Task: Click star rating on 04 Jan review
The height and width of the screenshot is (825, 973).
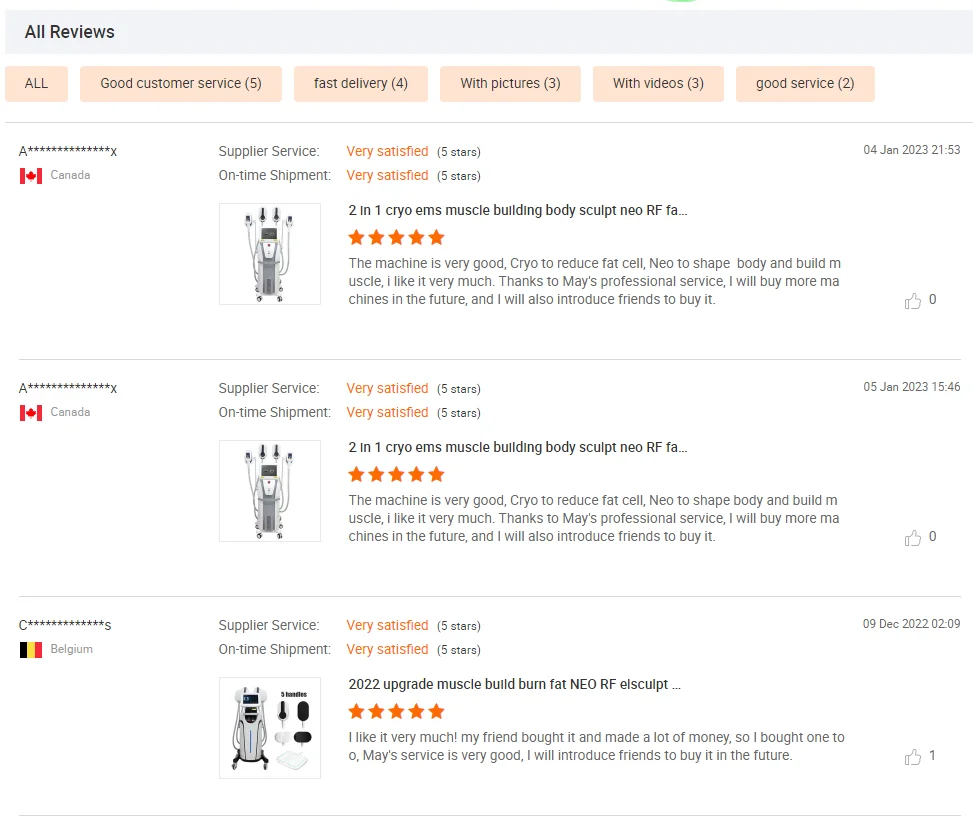Action: (396, 238)
